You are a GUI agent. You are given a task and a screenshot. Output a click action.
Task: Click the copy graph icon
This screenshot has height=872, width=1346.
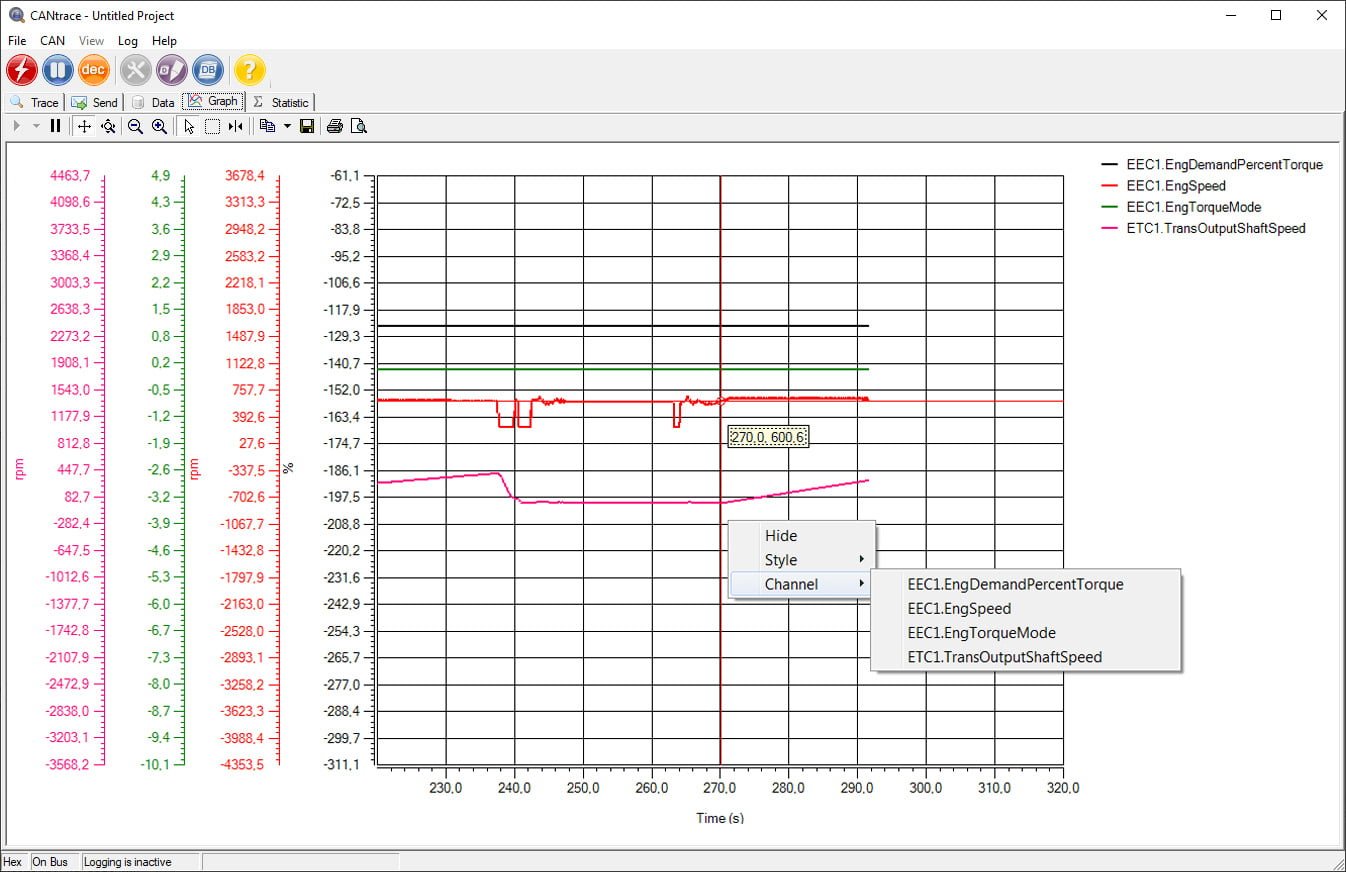click(x=267, y=126)
